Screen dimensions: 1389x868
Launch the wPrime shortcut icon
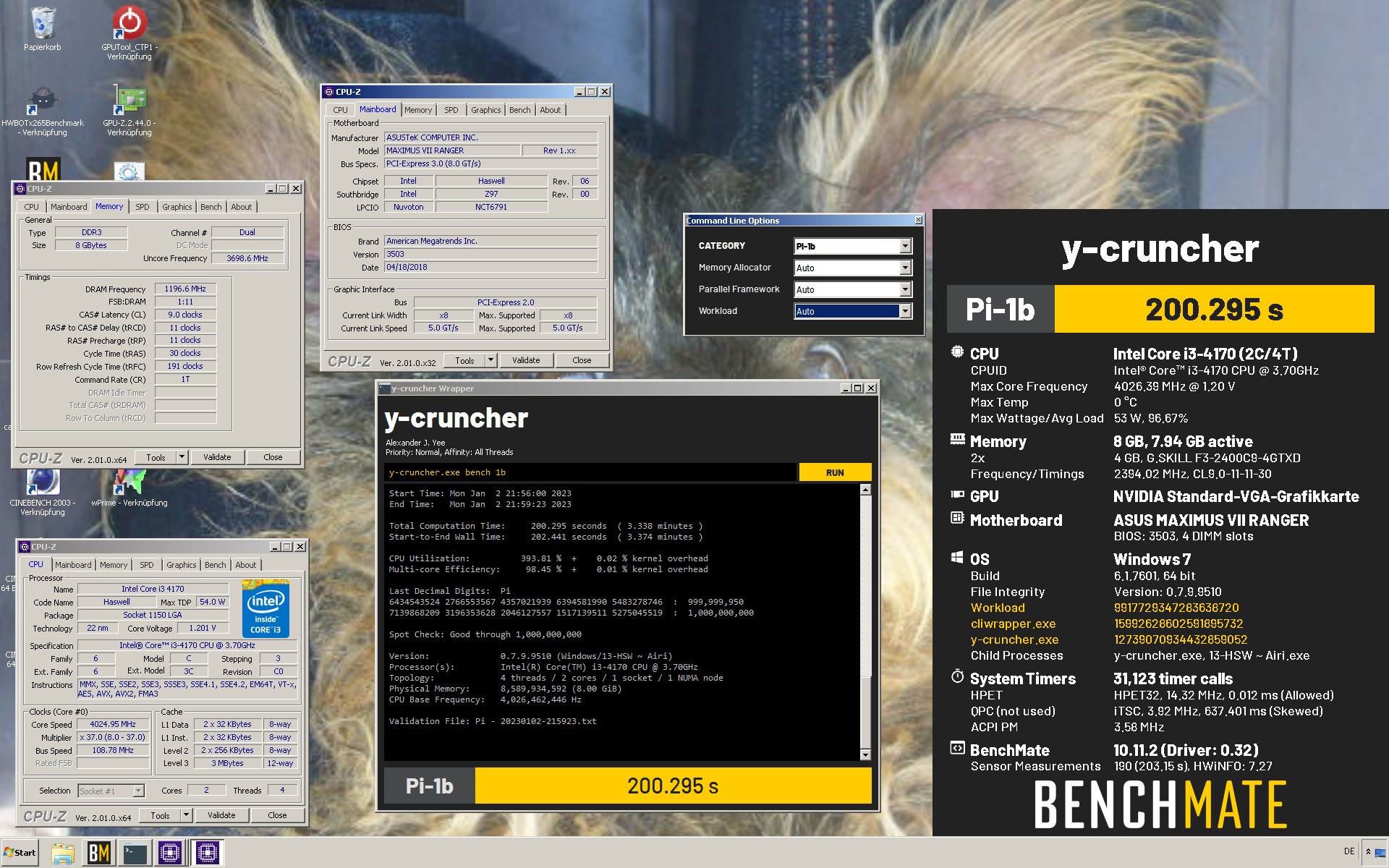129,488
